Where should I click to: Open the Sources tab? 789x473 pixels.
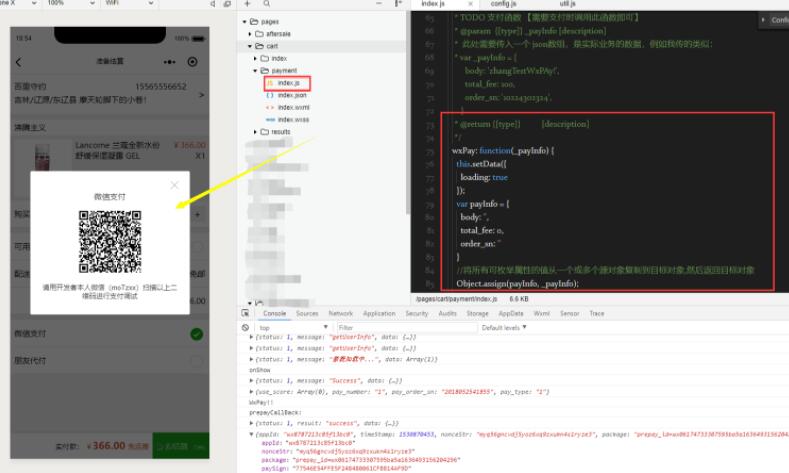click(307, 313)
